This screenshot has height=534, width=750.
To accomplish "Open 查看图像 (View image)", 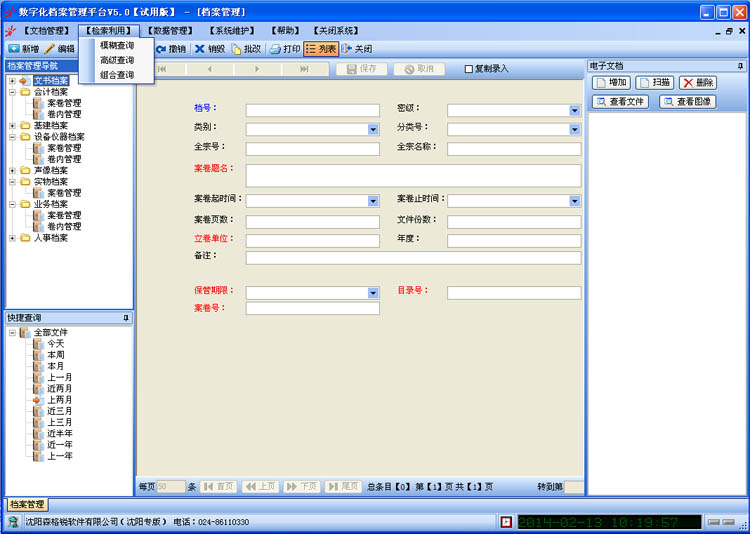I will click(x=687, y=102).
